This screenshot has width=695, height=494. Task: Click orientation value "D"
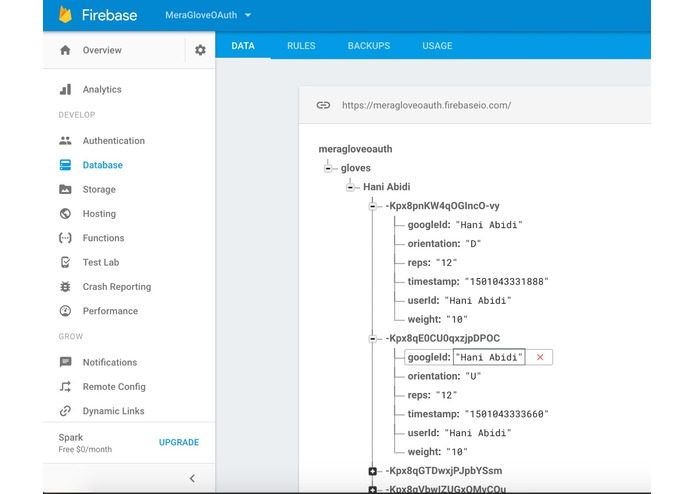473,244
